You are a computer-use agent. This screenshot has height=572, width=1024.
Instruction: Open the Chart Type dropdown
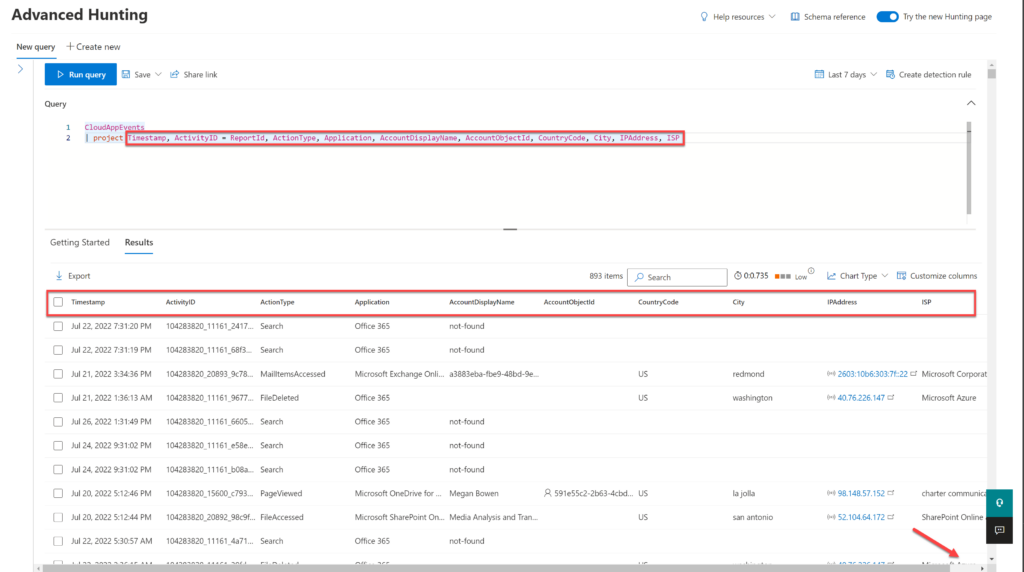[x=857, y=276]
